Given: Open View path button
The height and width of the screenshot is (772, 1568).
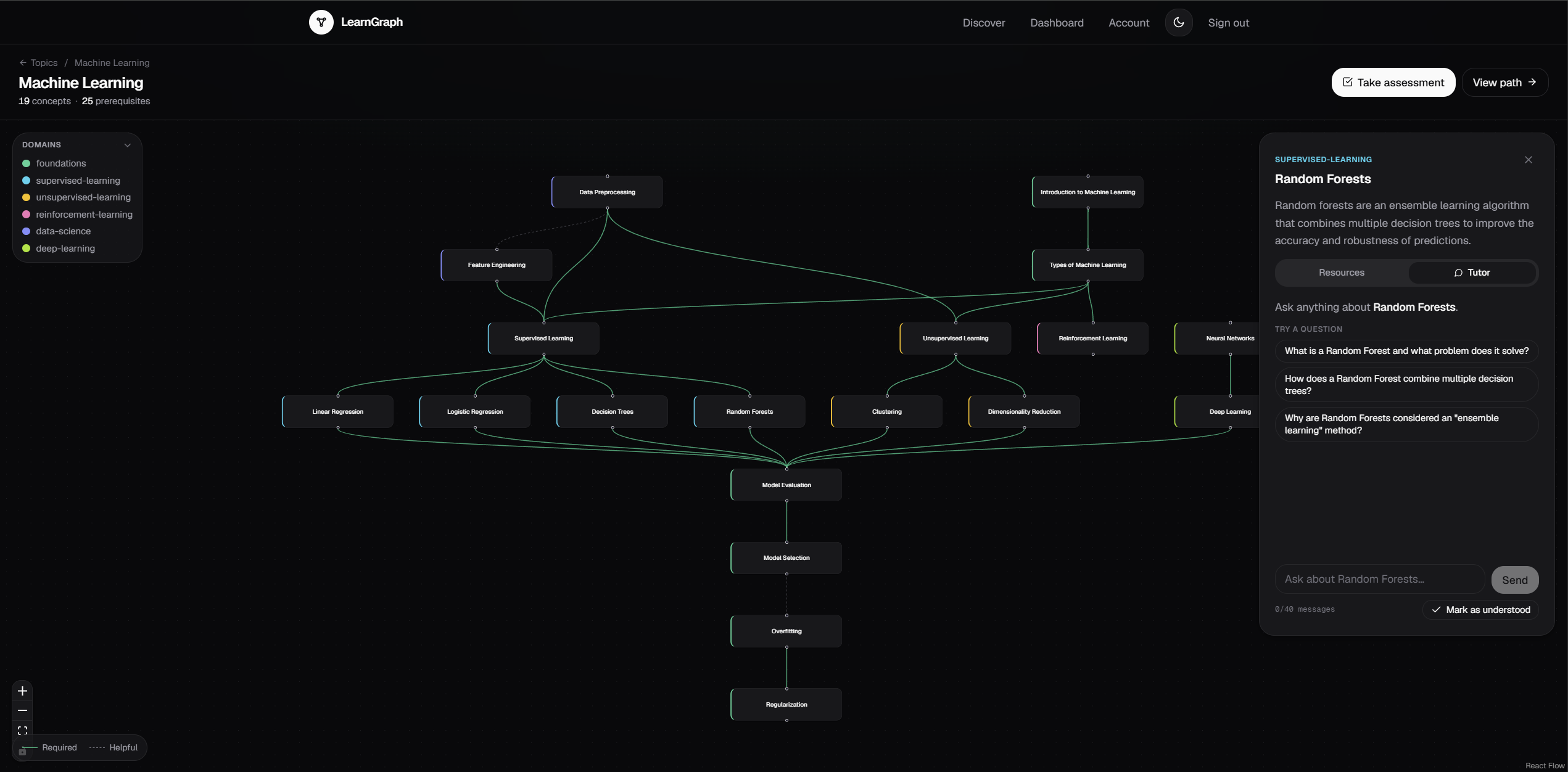Looking at the screenshot, I should pos(1504,83).
